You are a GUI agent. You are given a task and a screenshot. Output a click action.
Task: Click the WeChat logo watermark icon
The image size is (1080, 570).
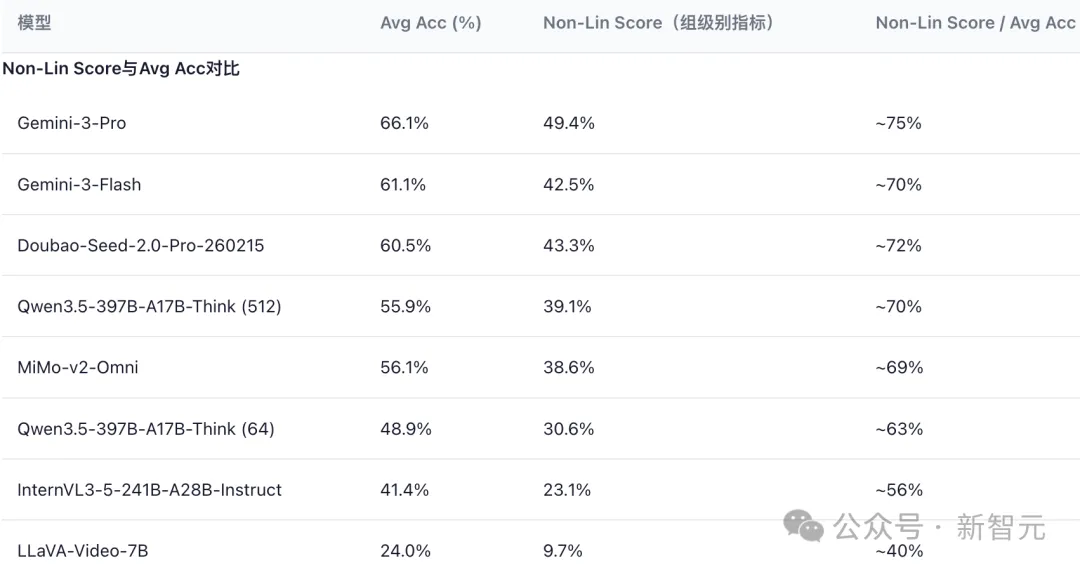[x=804, y=525]
